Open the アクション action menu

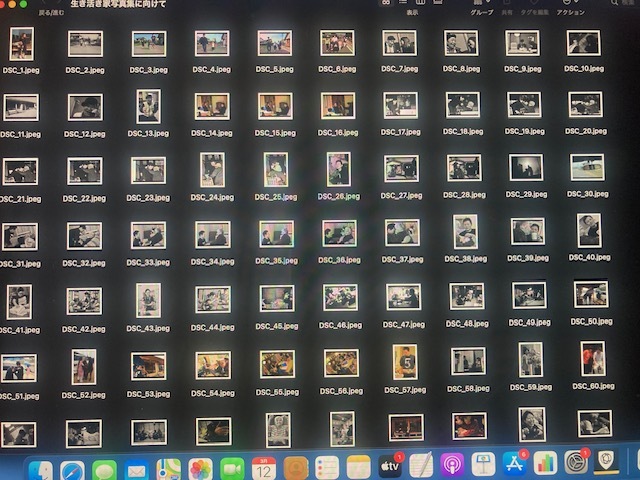(x=571, y=4)
